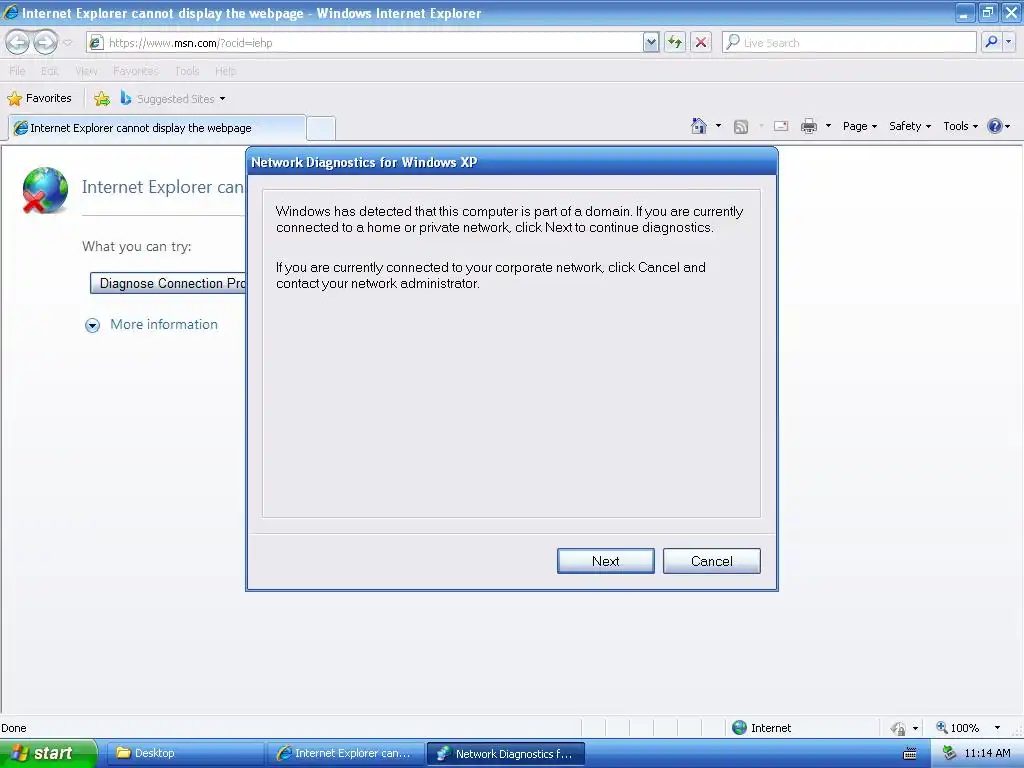The width and height of the screenshot is (1024, 768).
Task: Open the Edit menu
Action: tap(50, 71)
